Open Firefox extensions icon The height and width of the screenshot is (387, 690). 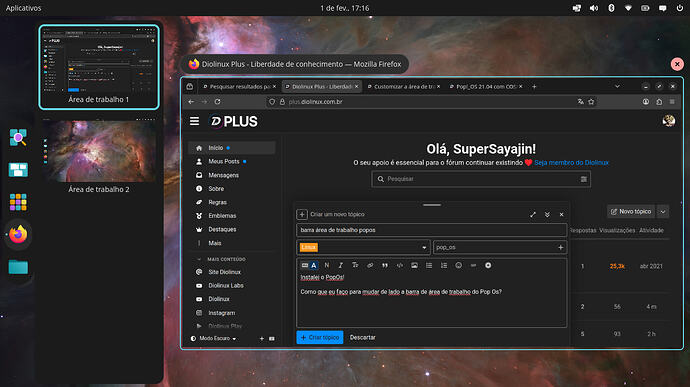[659, 102]
